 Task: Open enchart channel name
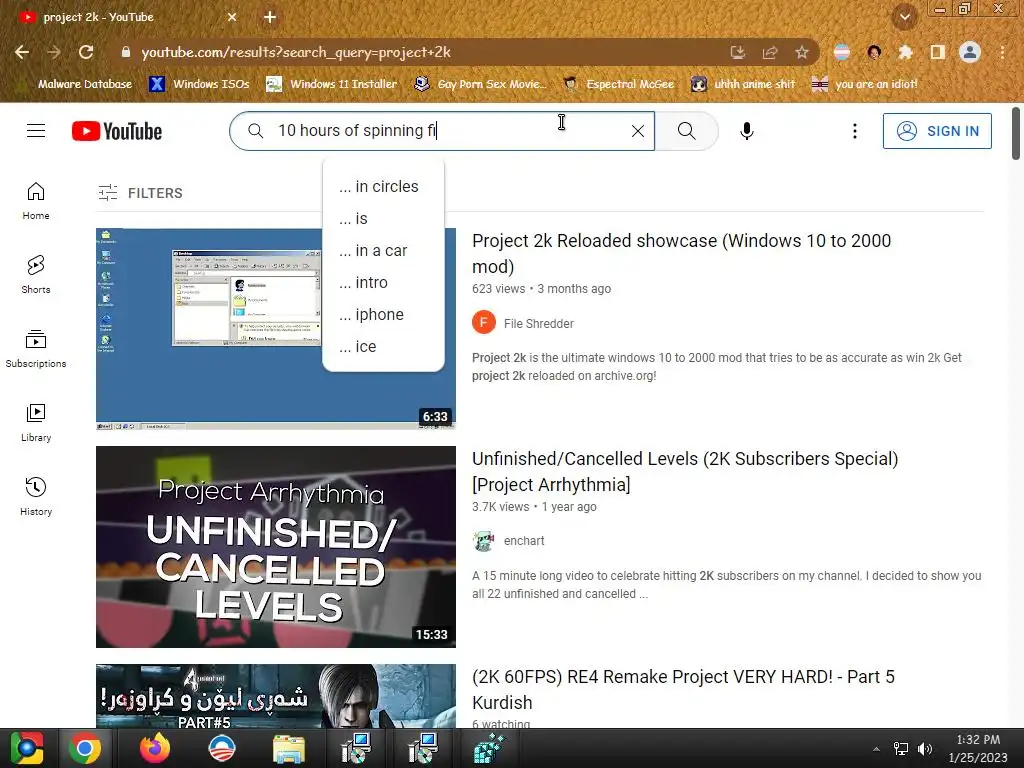[524, 541]
